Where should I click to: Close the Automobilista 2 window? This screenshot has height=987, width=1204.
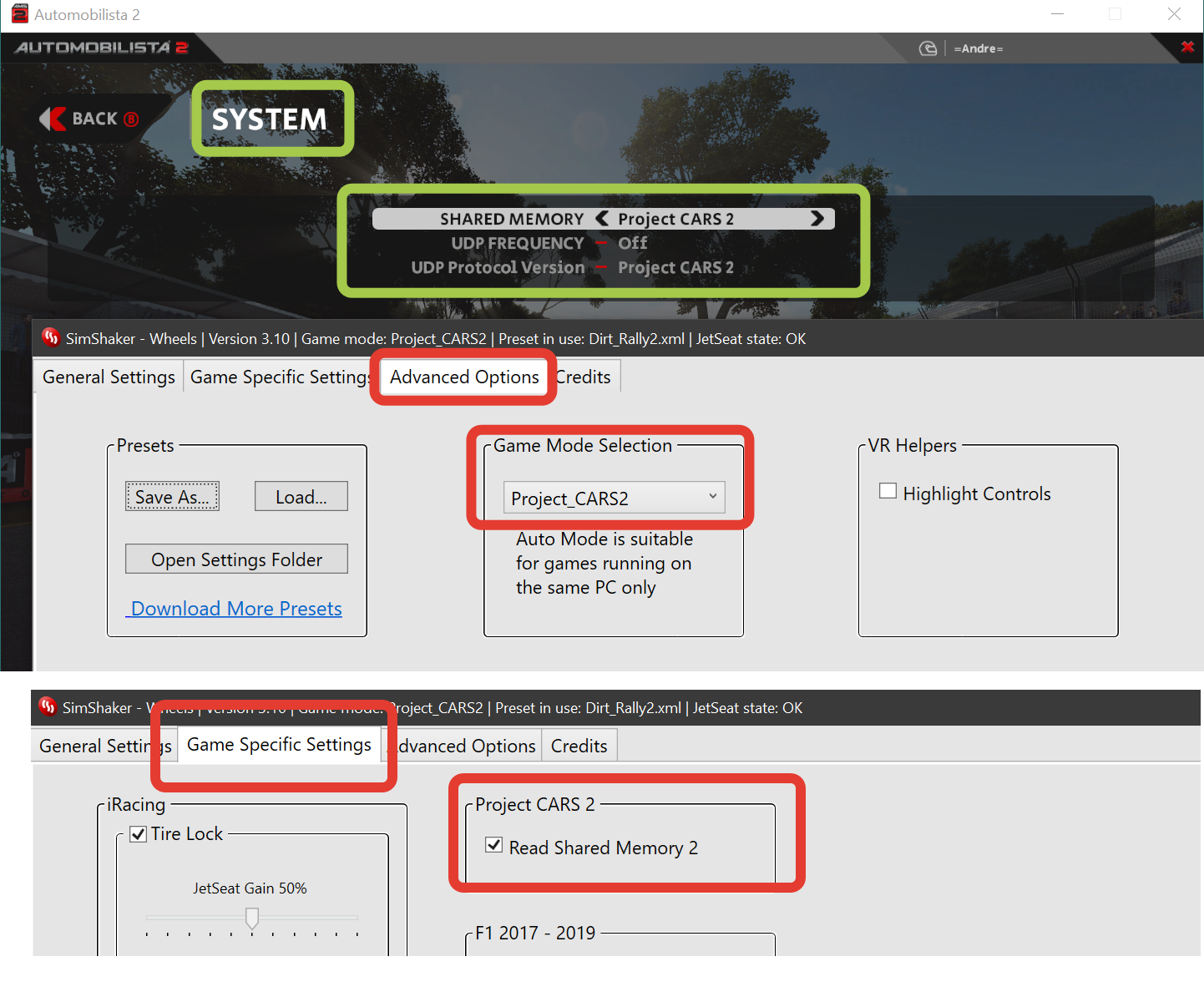[x=1174, y=14]
